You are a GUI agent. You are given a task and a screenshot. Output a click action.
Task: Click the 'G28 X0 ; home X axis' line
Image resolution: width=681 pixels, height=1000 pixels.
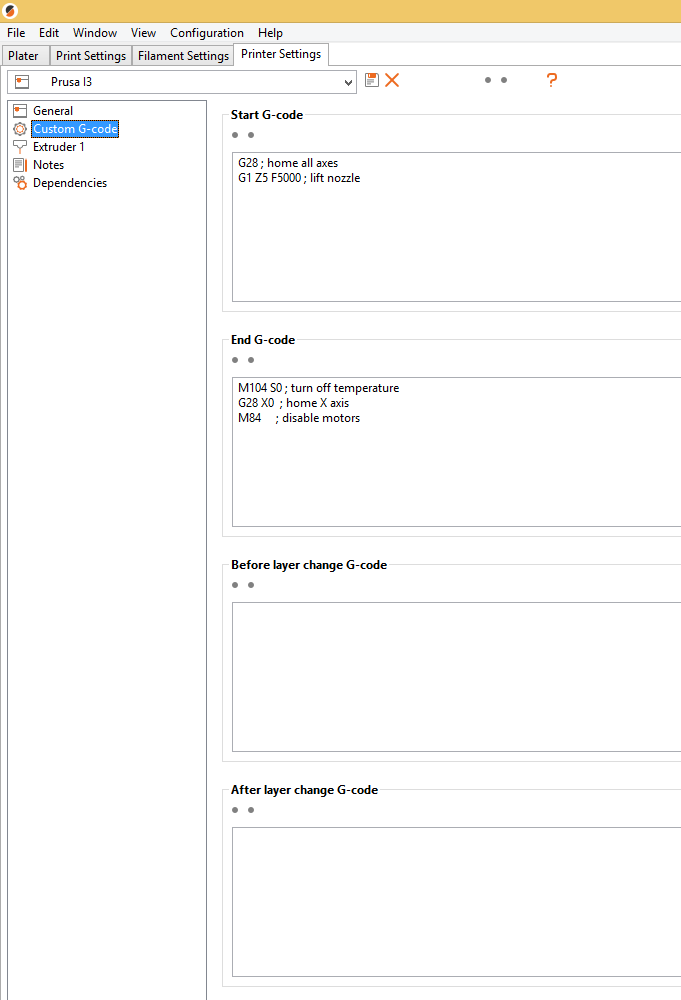(x=293, y=403)
